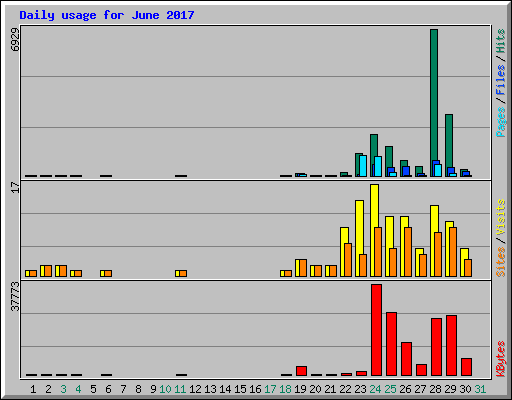This screenshot has width=512, height=400.
Task: Click the red KBytes bar for day 25
Action: click(391, 344)
